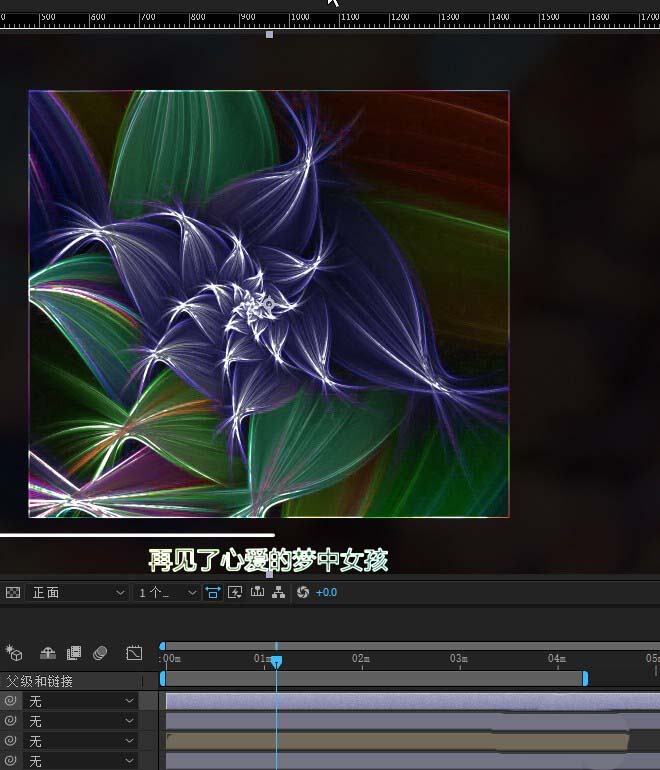
Task: Open the composition flowchart icon
Action: click(278, 593)
